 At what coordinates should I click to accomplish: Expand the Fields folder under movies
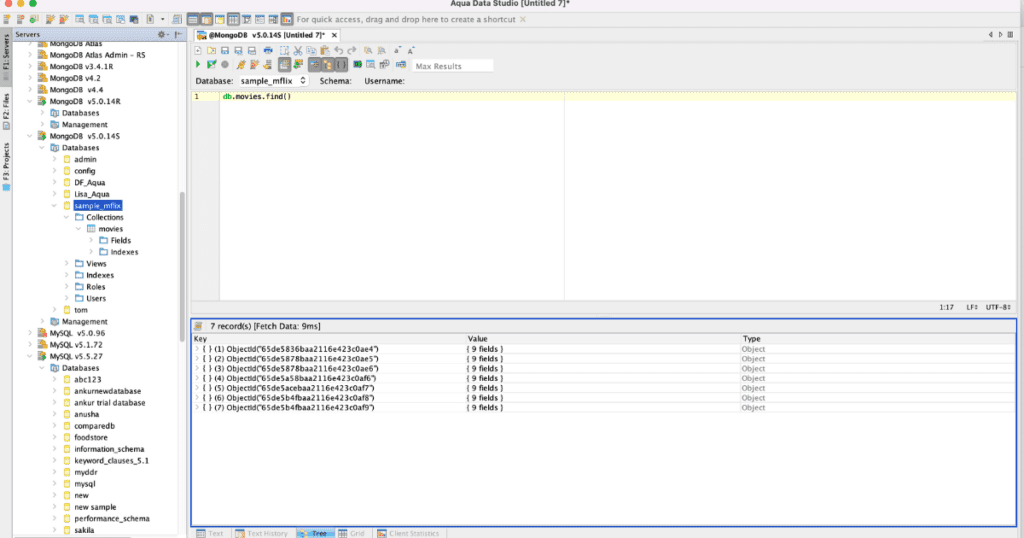point(91,240)
